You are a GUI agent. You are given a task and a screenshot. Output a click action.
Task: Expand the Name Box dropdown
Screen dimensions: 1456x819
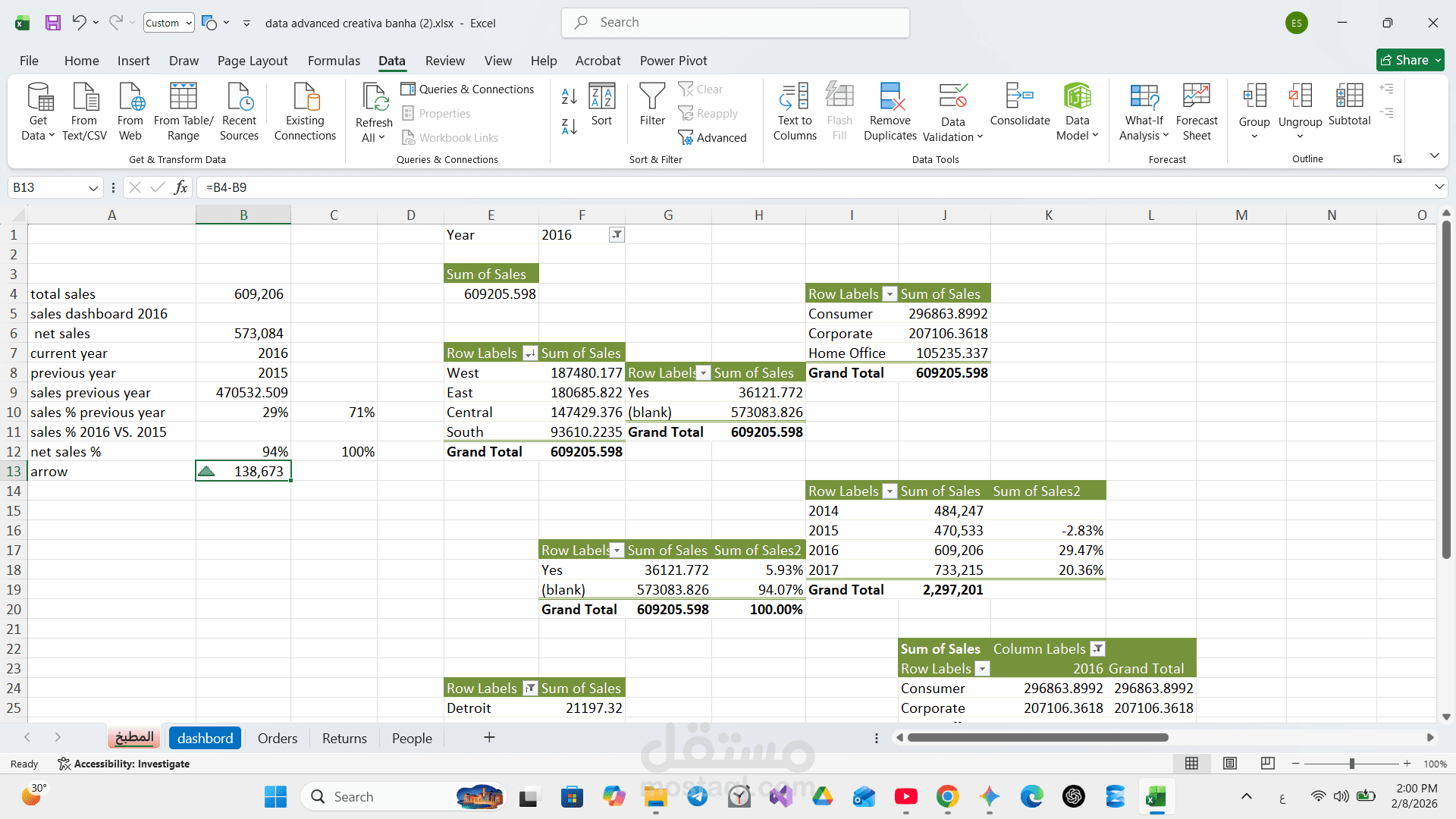pyautogui.click(x=93, y=188)
